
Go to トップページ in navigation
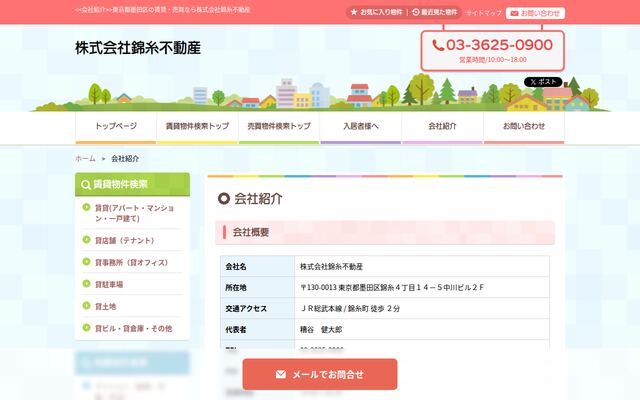(x=116, y=127)
